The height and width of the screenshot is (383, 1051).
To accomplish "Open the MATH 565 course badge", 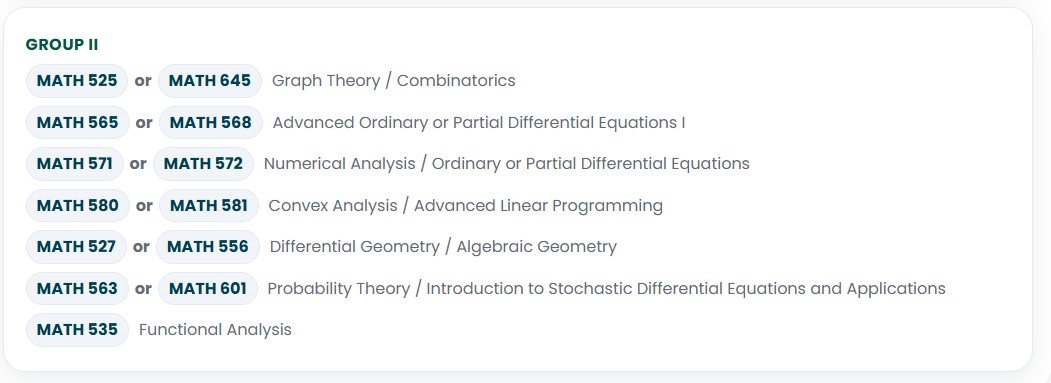I will [78, 123].
